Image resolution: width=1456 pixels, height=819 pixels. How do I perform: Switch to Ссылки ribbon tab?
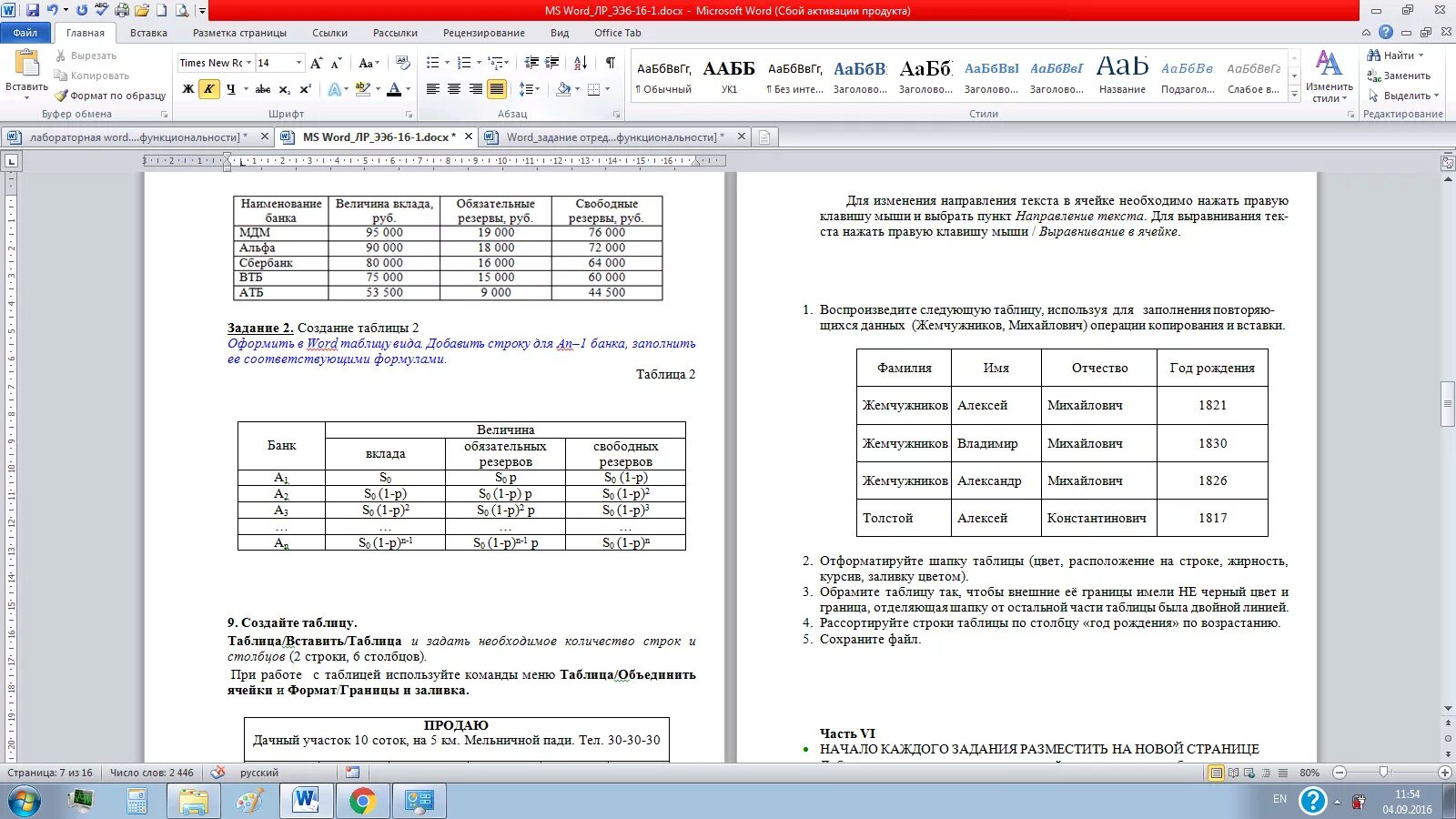coord(329,33)
